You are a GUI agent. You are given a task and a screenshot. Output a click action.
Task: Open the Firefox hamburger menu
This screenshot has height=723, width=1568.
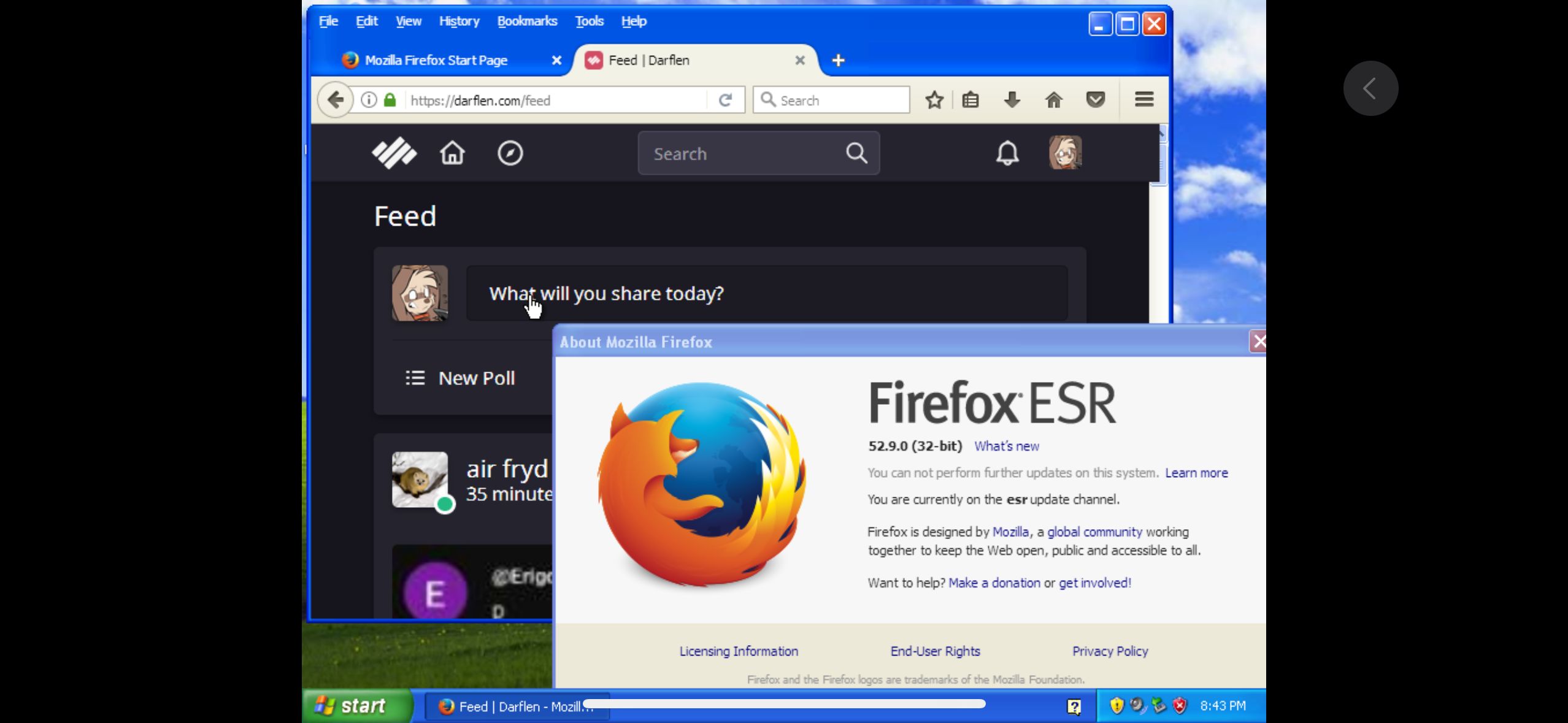tap(1144, 99)
